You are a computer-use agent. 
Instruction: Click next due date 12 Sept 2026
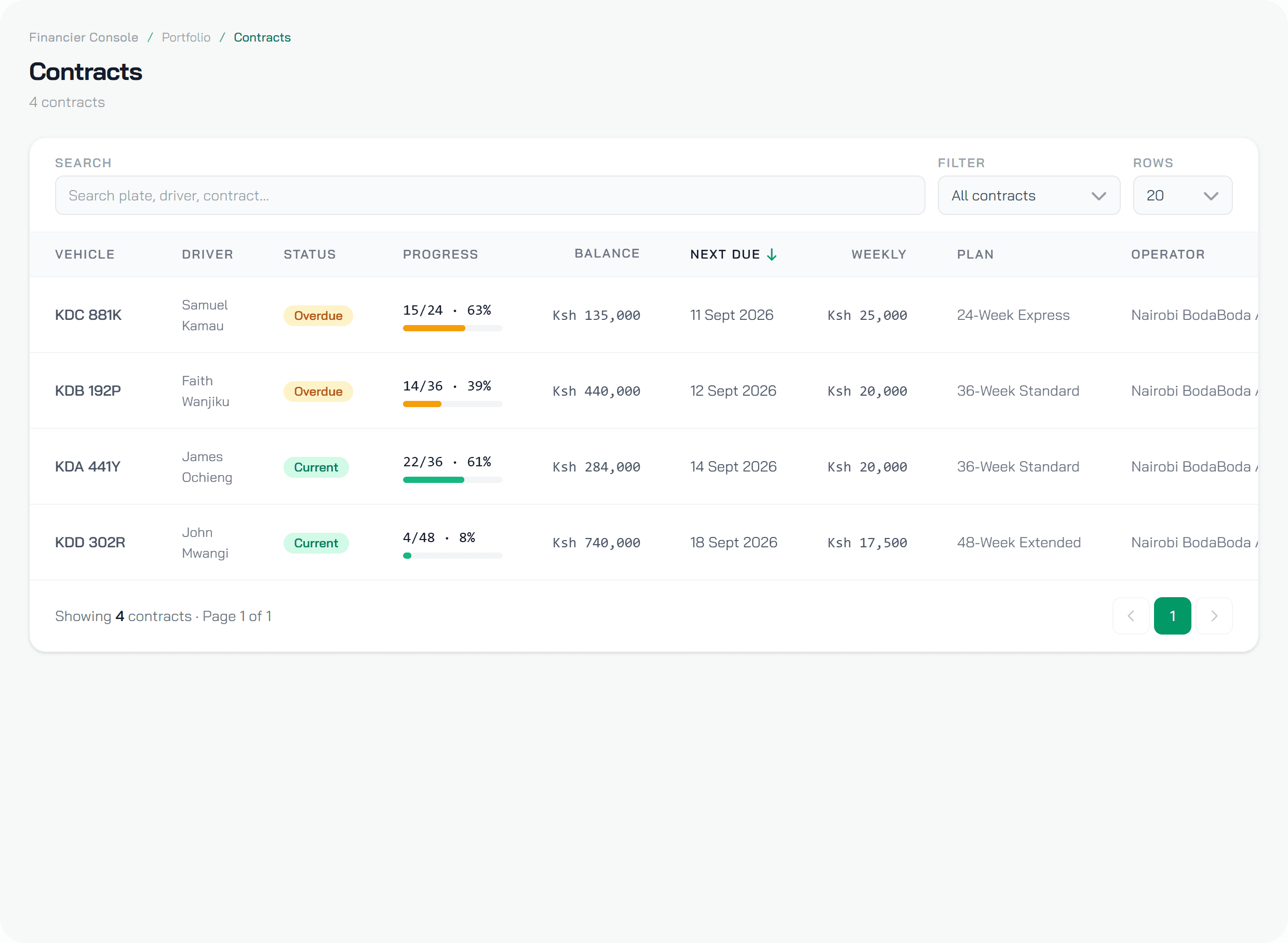[733, 391]
